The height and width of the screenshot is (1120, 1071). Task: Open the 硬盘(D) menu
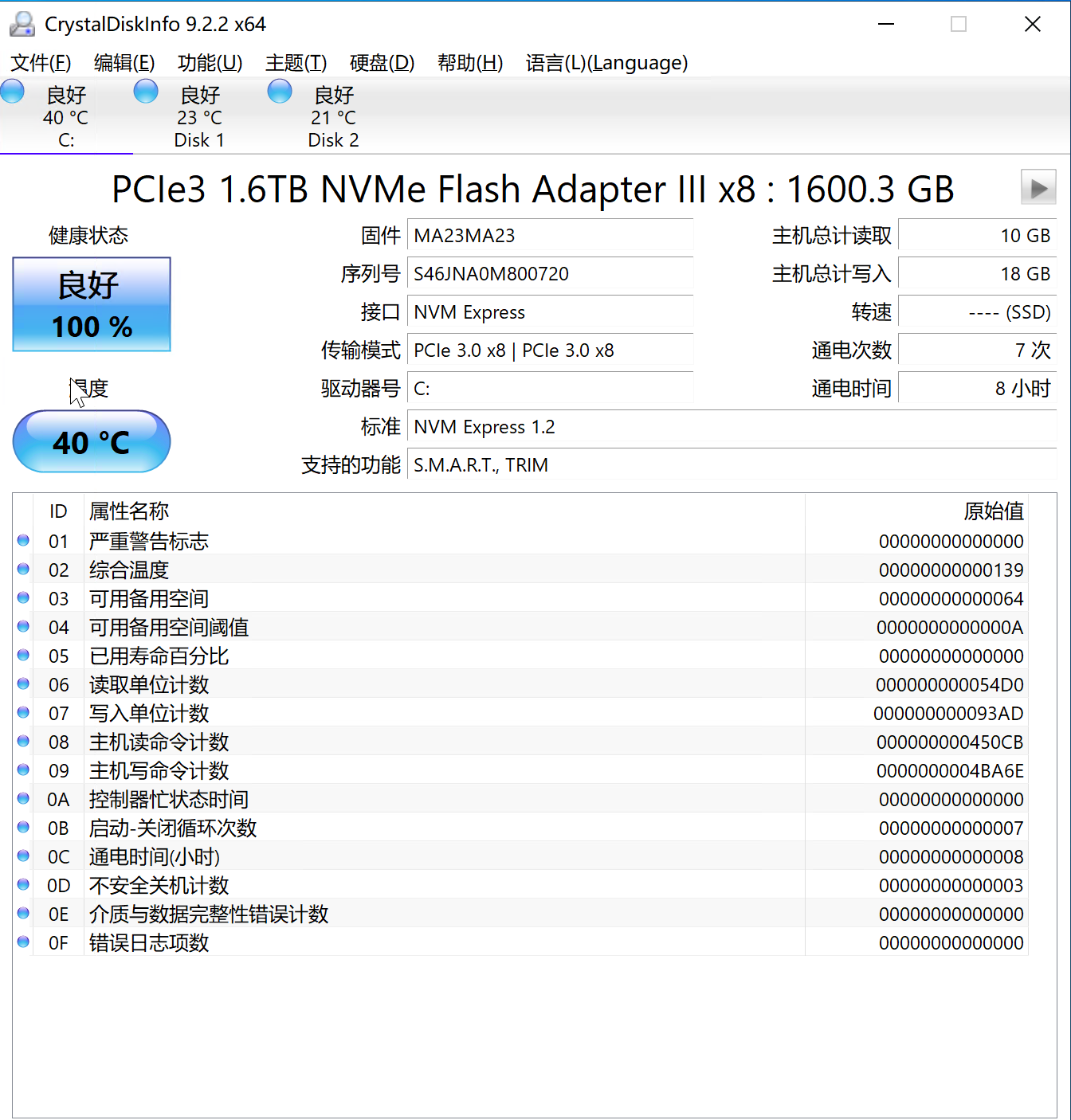(x=382, y=63)
